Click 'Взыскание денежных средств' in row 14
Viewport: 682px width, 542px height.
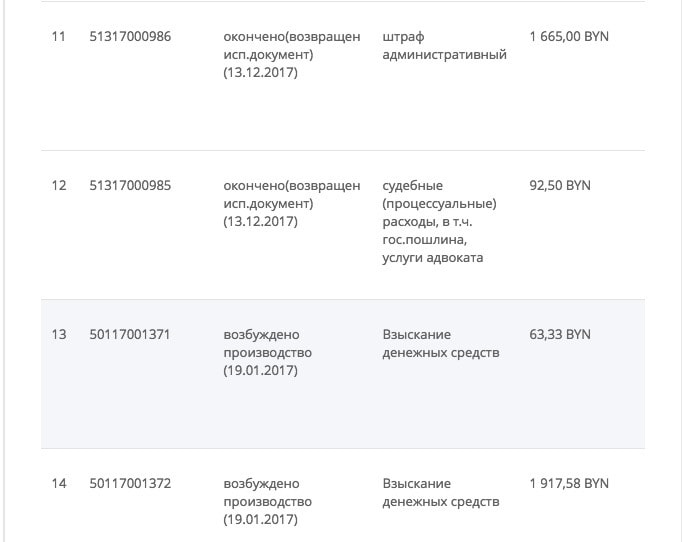click(440, 492)
